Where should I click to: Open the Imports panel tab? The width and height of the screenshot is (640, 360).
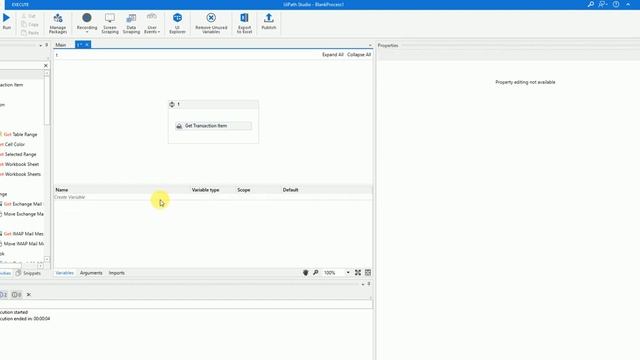pos(117,273)
